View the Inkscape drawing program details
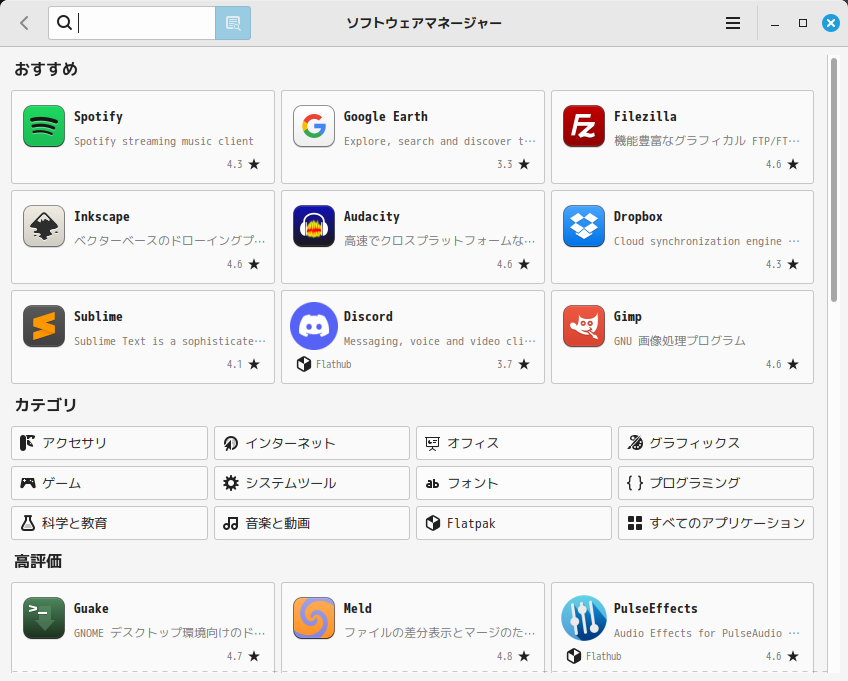The width and height of the screenshot is (848, 681). coord(141,237)
